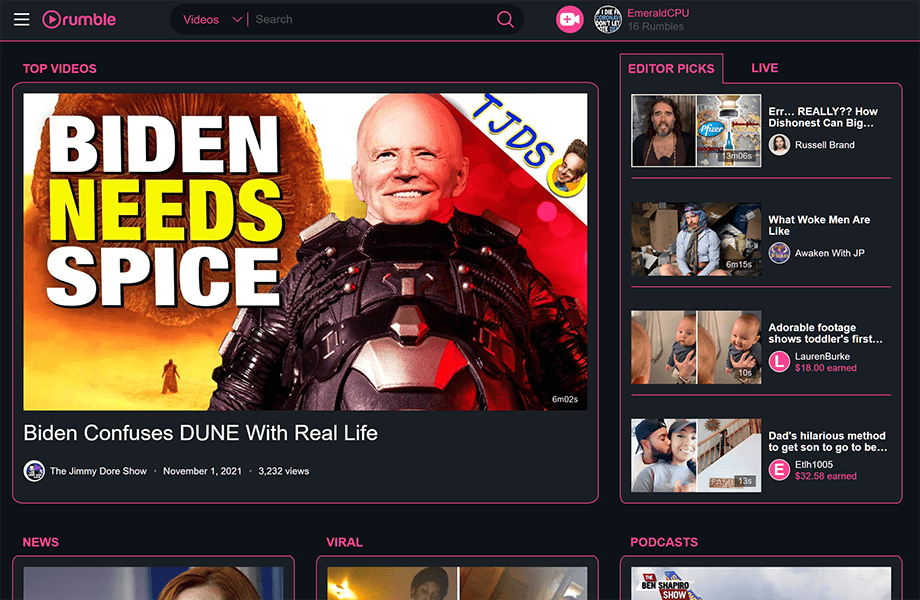Click the Etlh1005 E avatar icon
The image size is (920, 600).
coord(779,470)
